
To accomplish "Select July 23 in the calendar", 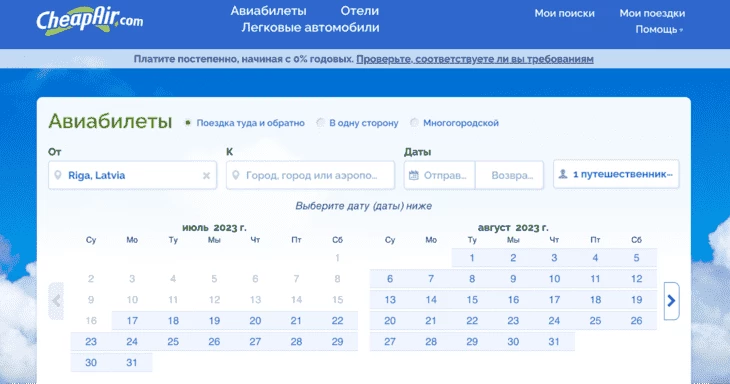I will tap(91, 342).
